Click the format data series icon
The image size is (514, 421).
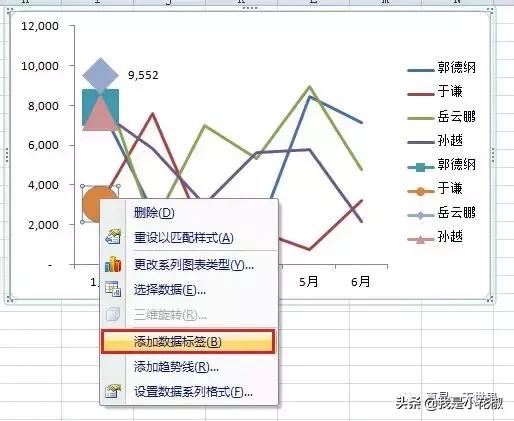click(113, 391)
